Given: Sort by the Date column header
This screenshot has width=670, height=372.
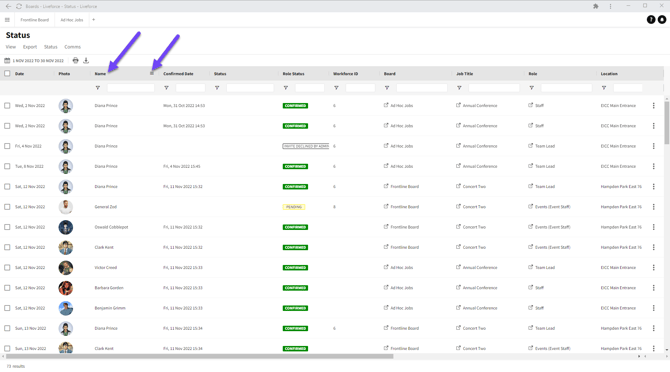Looking at the screenshot, I should (x=20, y=74).
